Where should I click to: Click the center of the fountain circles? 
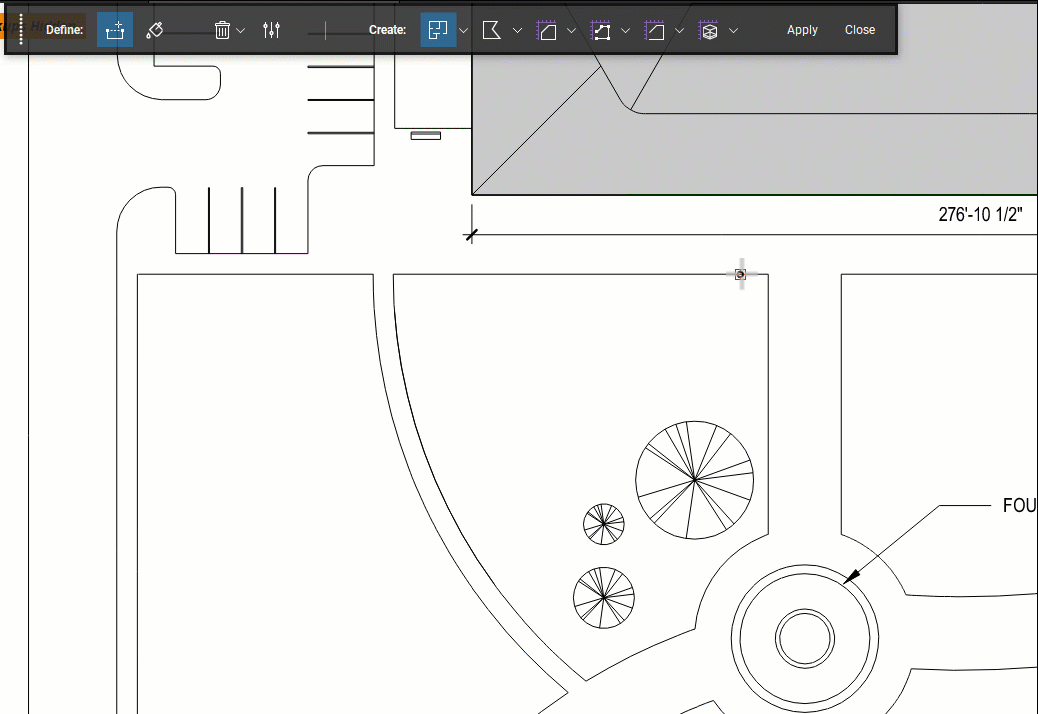pyautogui.click(x=804, y=638)
